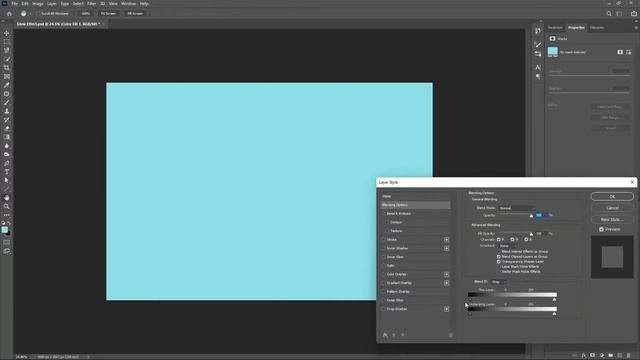The height and width of the screenshot is (360, 640).
Task: Toggle the Preview checkbox
Action: pos(601,229)
